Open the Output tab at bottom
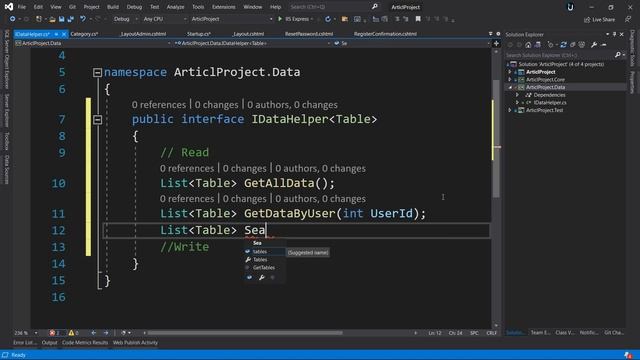This screenshot has width=640, height=360. click(49, 343)
